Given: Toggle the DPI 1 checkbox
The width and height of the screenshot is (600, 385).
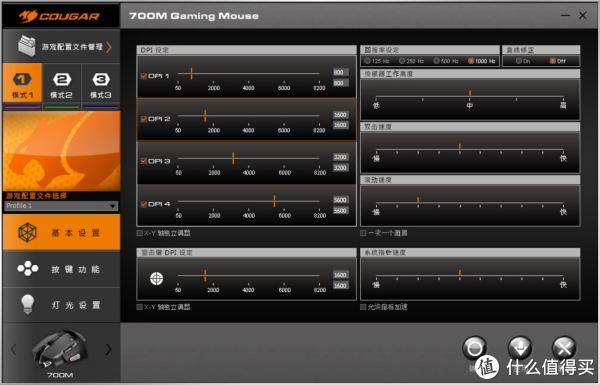Looking at the screenshot, I should click(143, 76).
